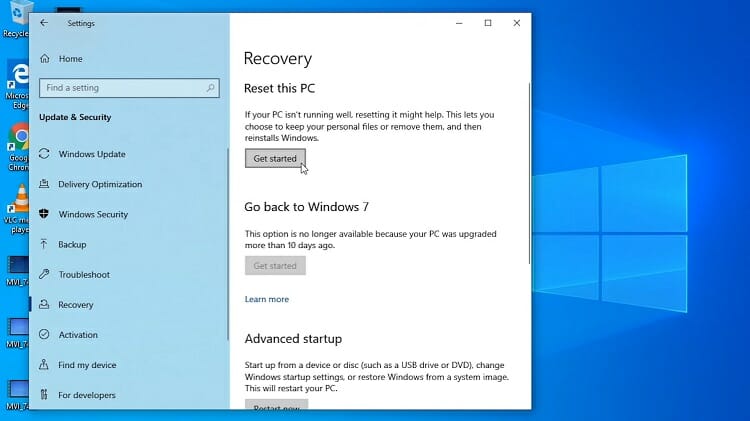The height and width of the screenshot is (421, 750).
Task: Open Windows Update settings
Action: click(x=92, y=154)
